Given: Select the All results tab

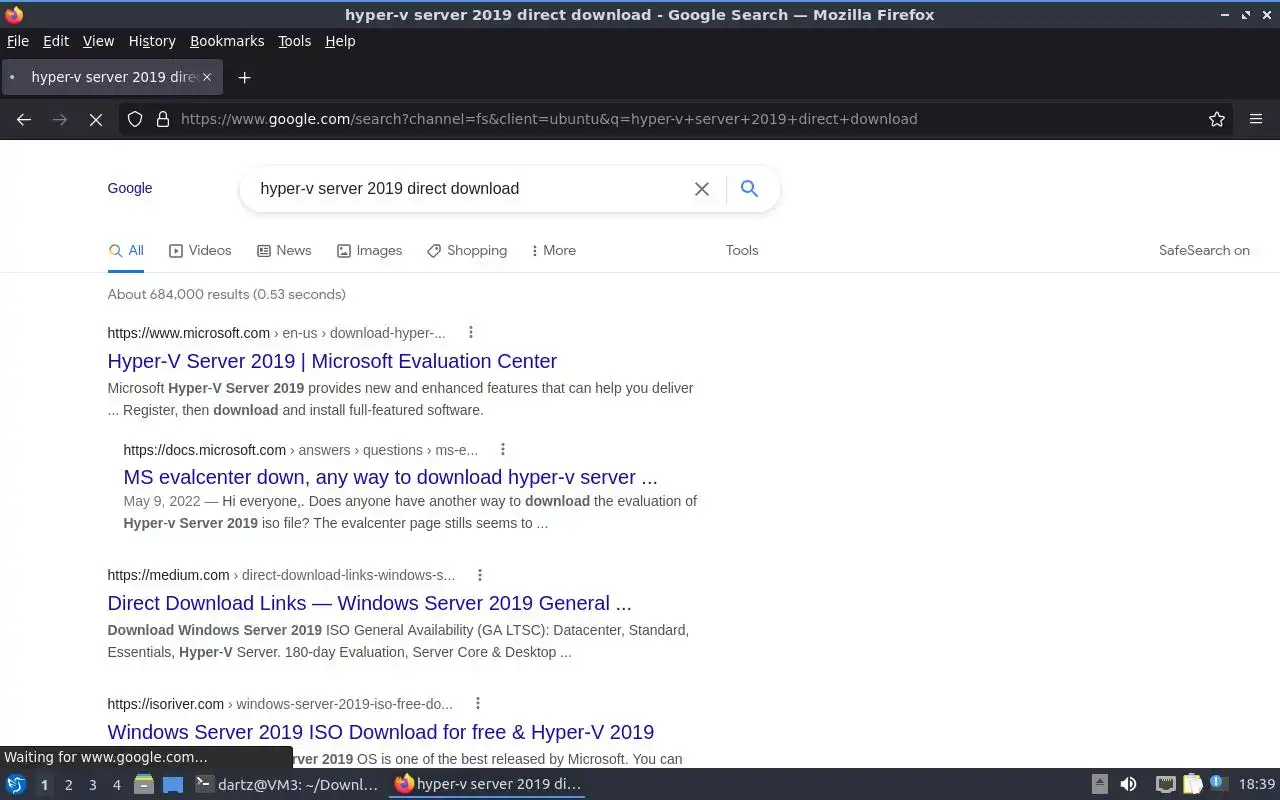Looking at the screenshot, I should (x=127, y=251).
